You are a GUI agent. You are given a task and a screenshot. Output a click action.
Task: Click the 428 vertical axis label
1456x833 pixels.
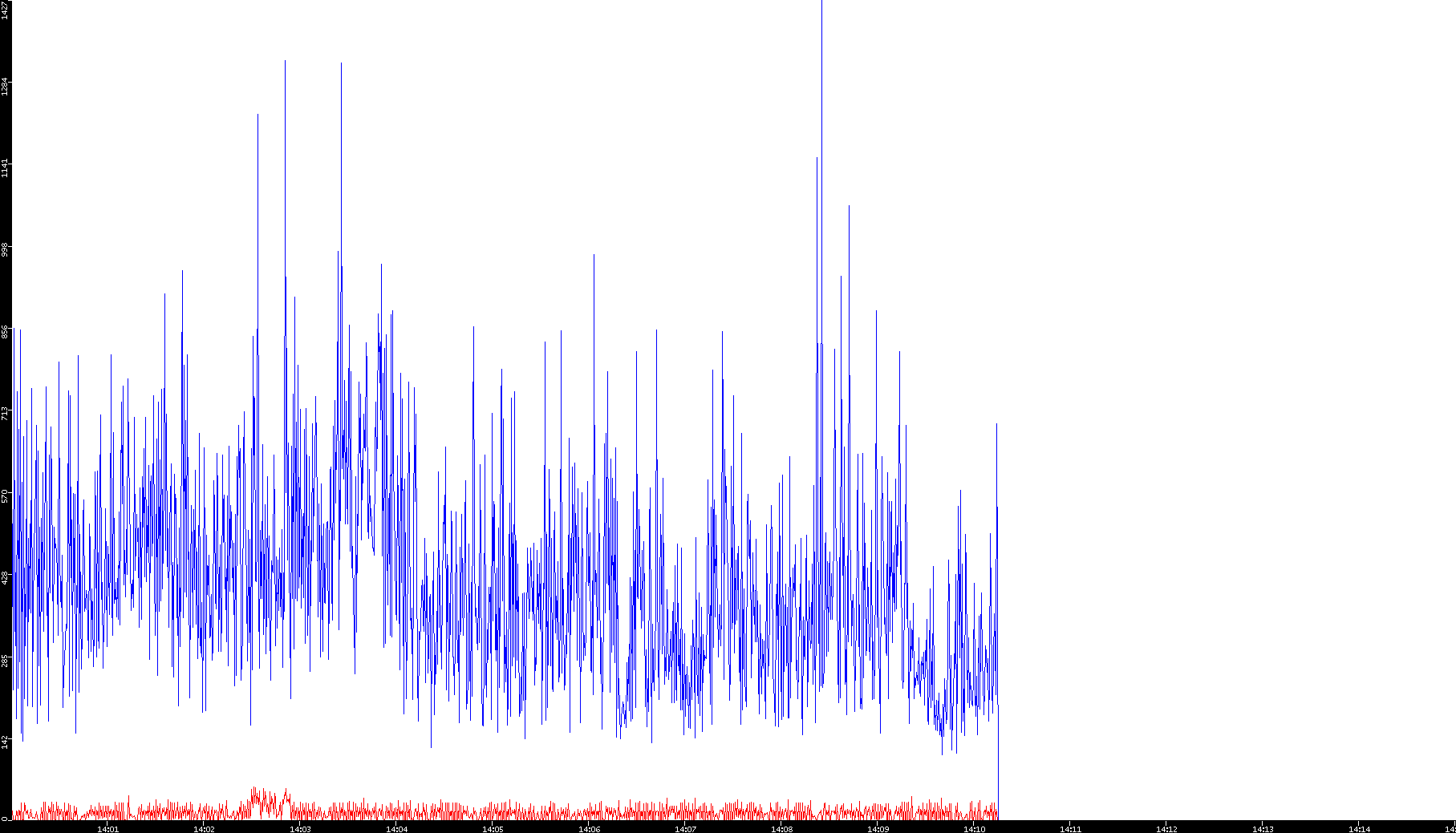click(x=5, y=577)
